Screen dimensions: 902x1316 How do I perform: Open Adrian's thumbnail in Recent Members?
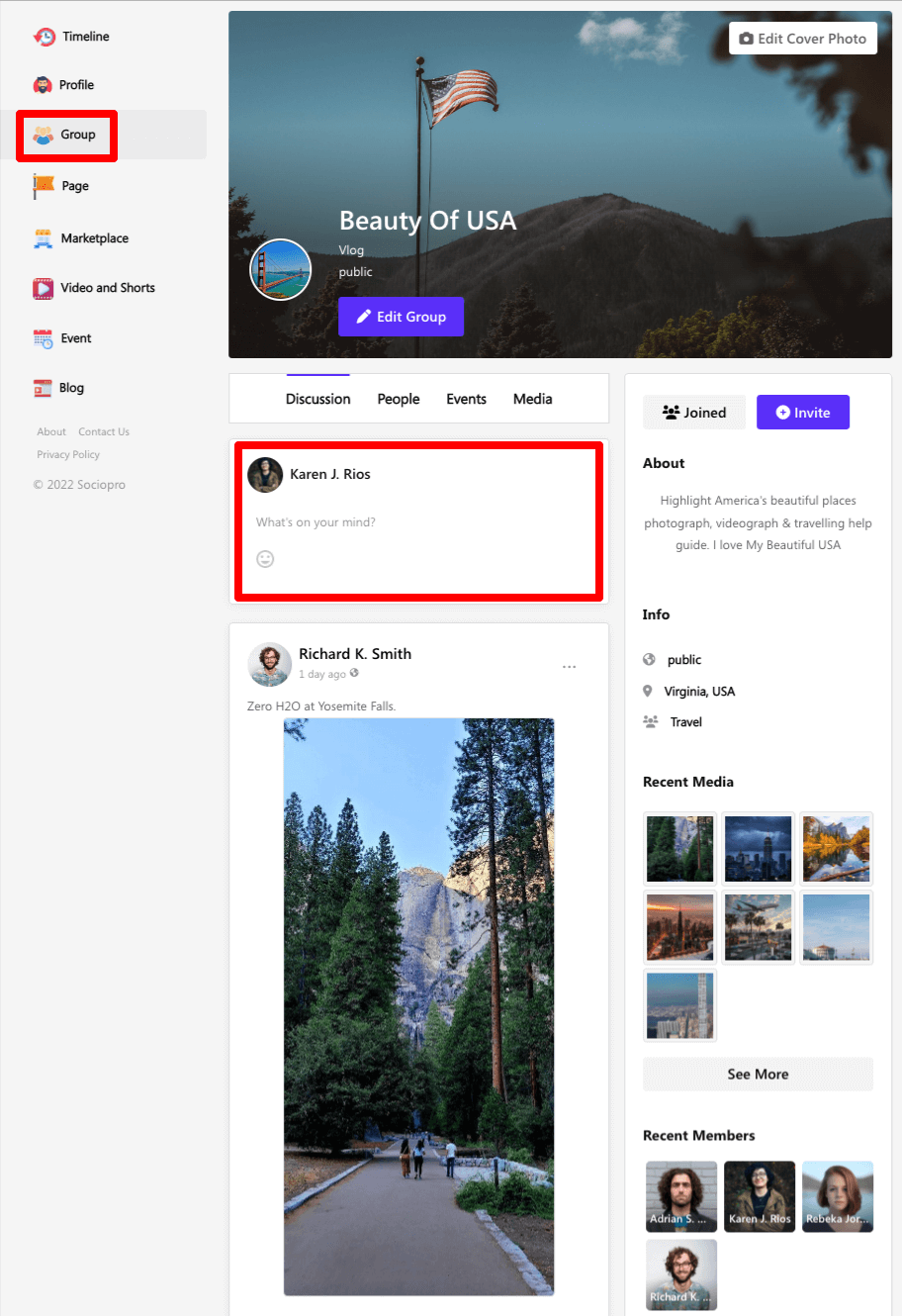click(680, 1196)
